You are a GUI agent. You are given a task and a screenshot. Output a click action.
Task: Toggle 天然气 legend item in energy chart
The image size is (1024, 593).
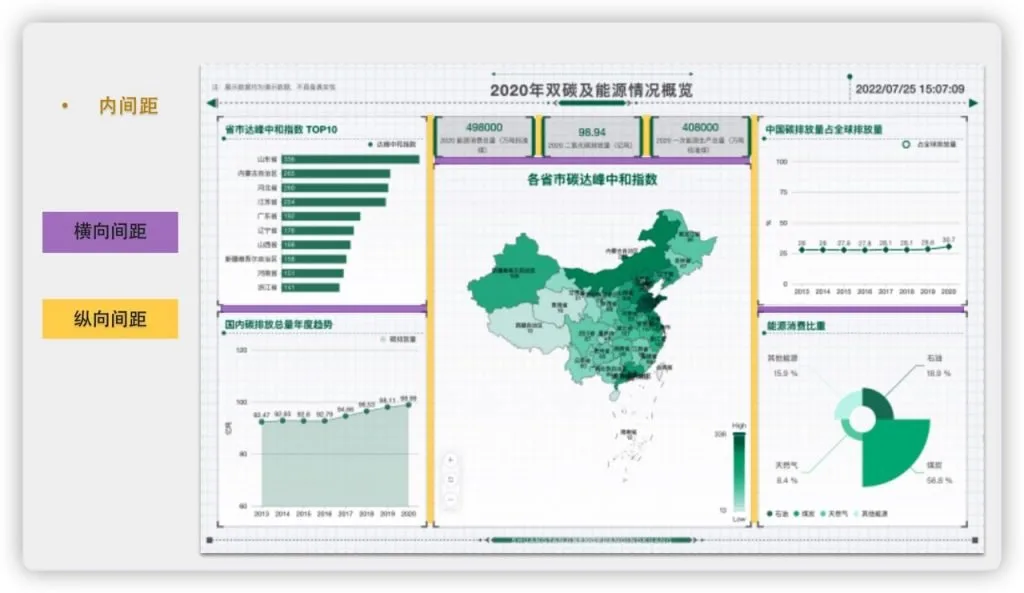point(834,514)
